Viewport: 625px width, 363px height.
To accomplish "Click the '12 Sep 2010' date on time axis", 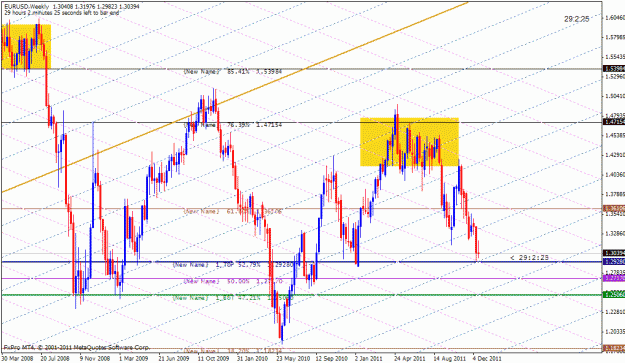I will pyautogui.click(x=332, y=359).
